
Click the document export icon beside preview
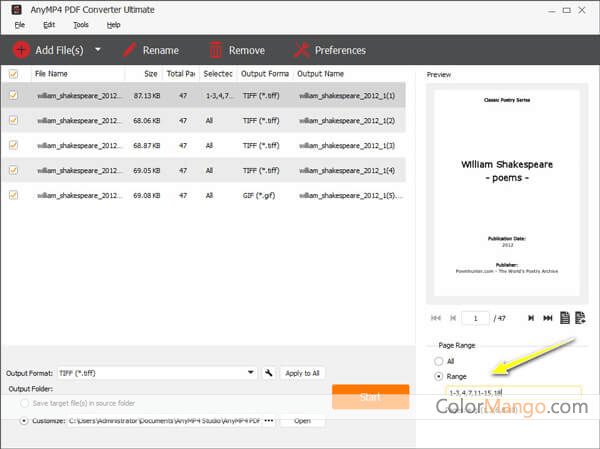[580, 318]
